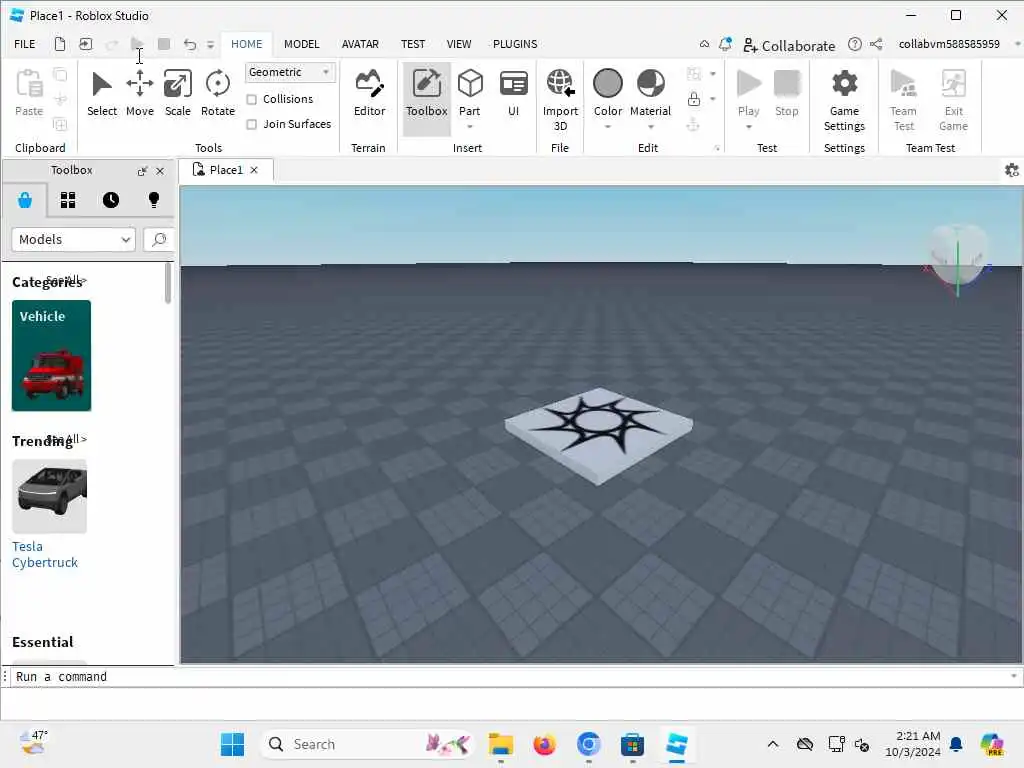Open the FILE menu

tap(25, 44)
